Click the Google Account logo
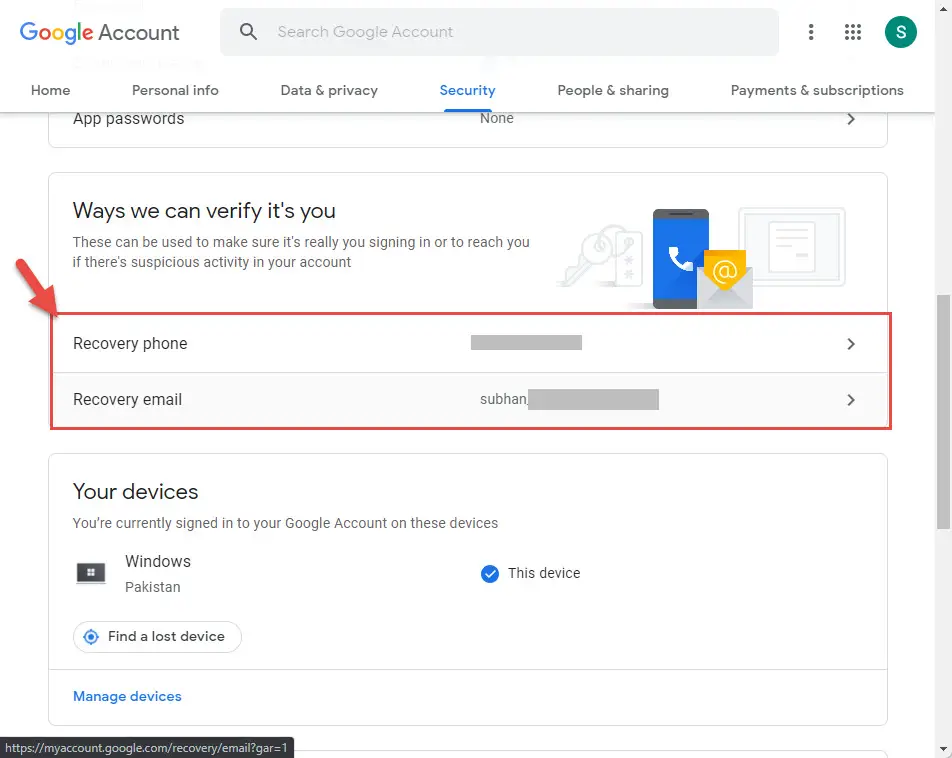Viewport: 952px width, 758px height. [x=100, y=32]
